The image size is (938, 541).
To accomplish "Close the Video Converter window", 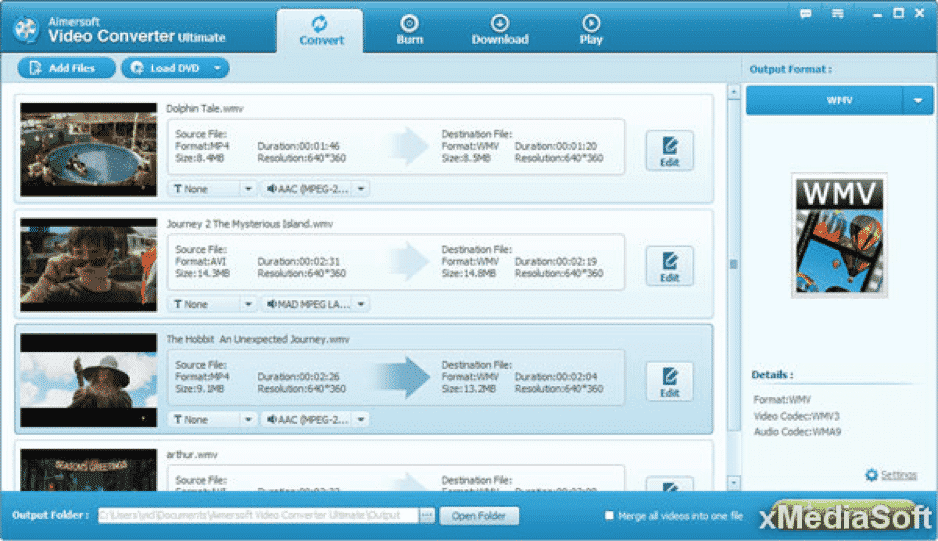I will tap(920, 14).
